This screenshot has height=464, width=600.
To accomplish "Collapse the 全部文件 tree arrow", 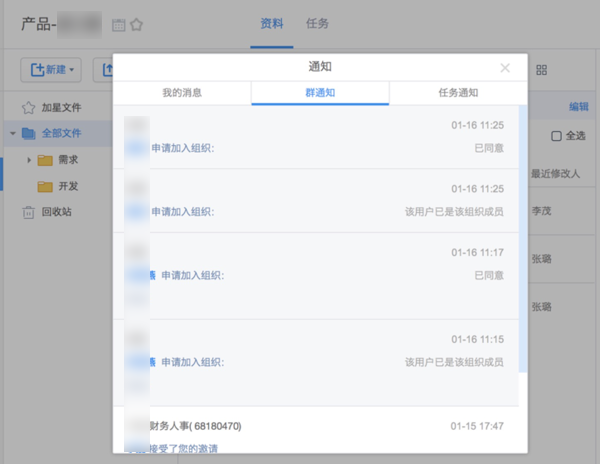I will coord(13,134).
